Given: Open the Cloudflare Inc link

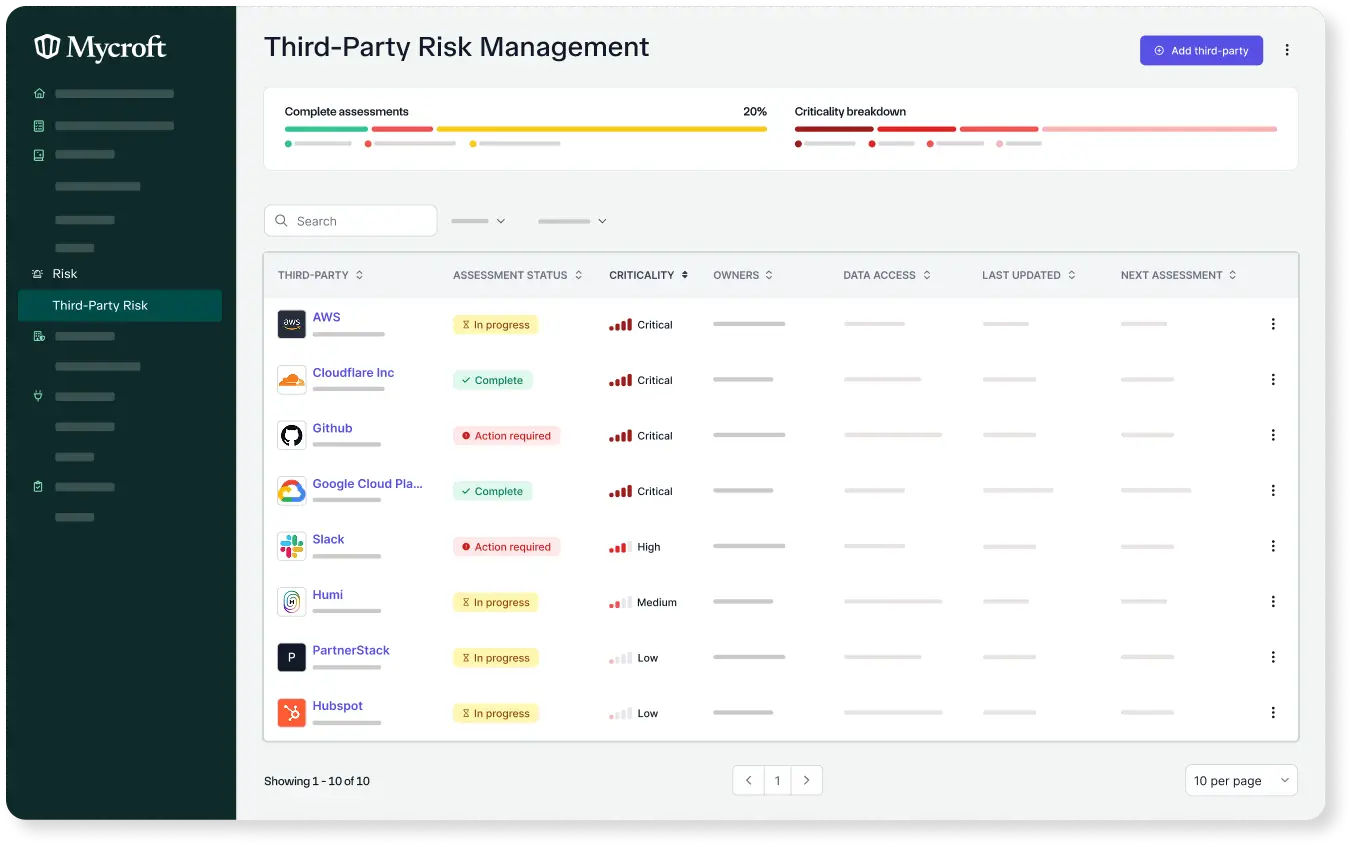Looking at the screenshot, I should (353, 373).
